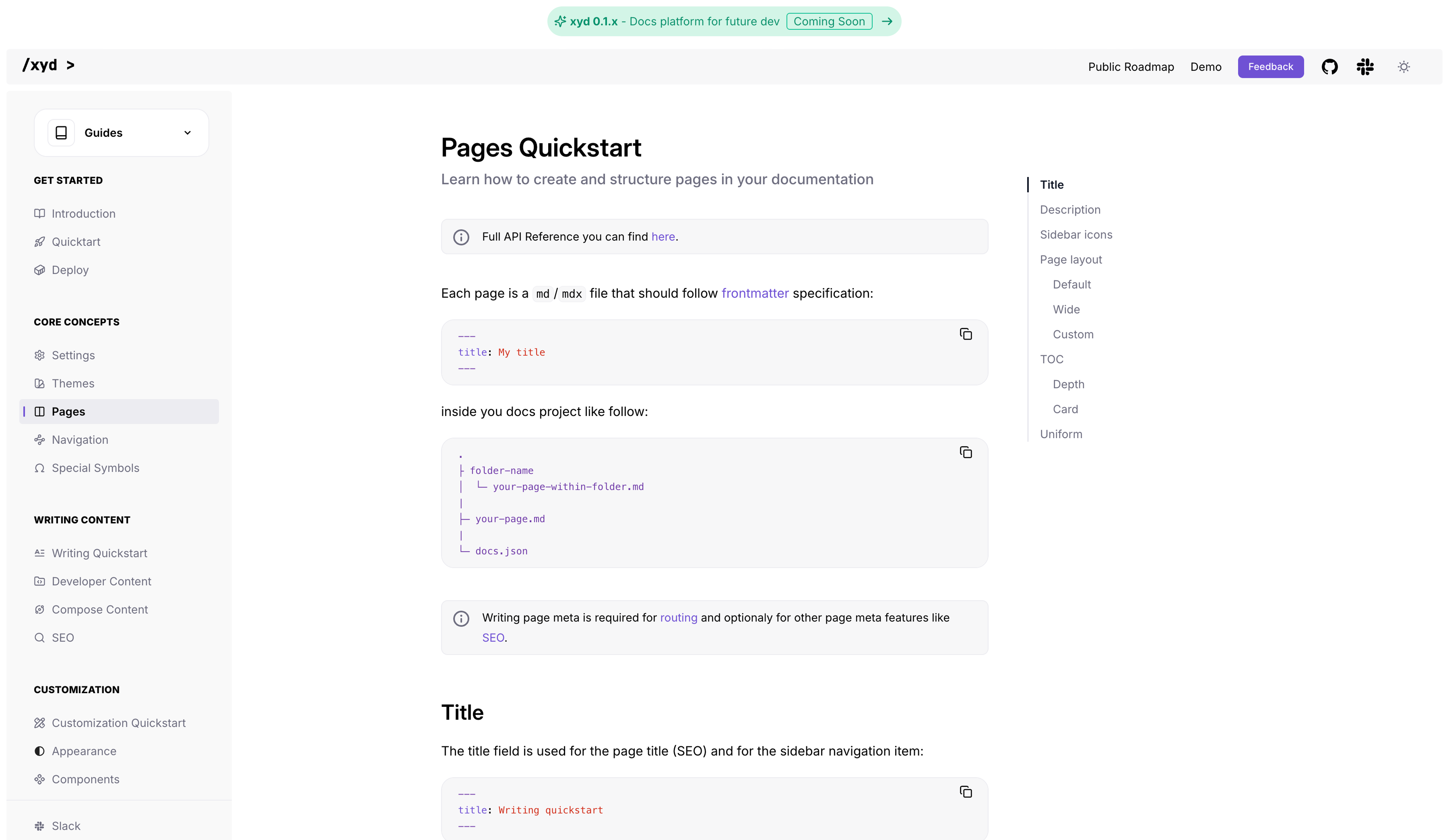Open the Demo menu item
Screen dimensions: 1449x840
click(1205, 67)
